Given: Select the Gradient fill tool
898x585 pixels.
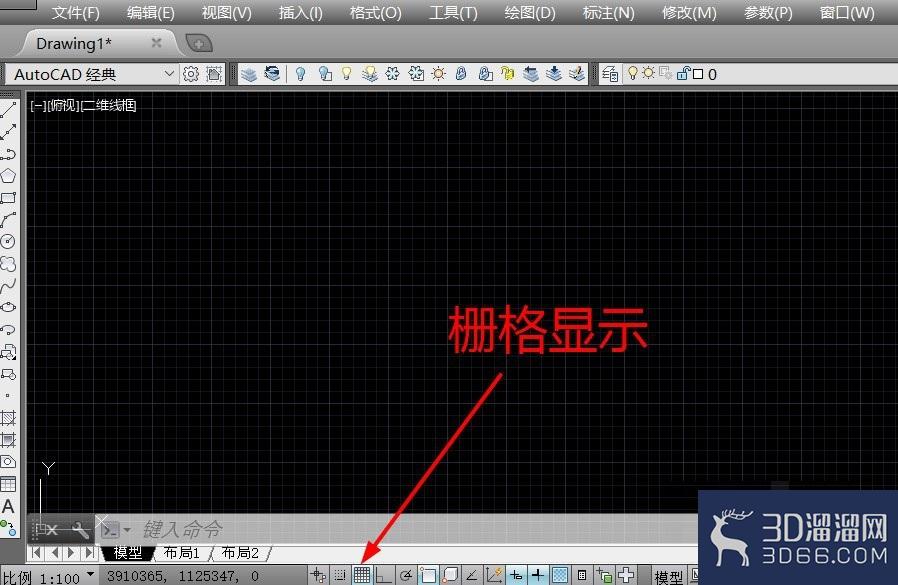Looking at the screenshot, I should 8,439.
